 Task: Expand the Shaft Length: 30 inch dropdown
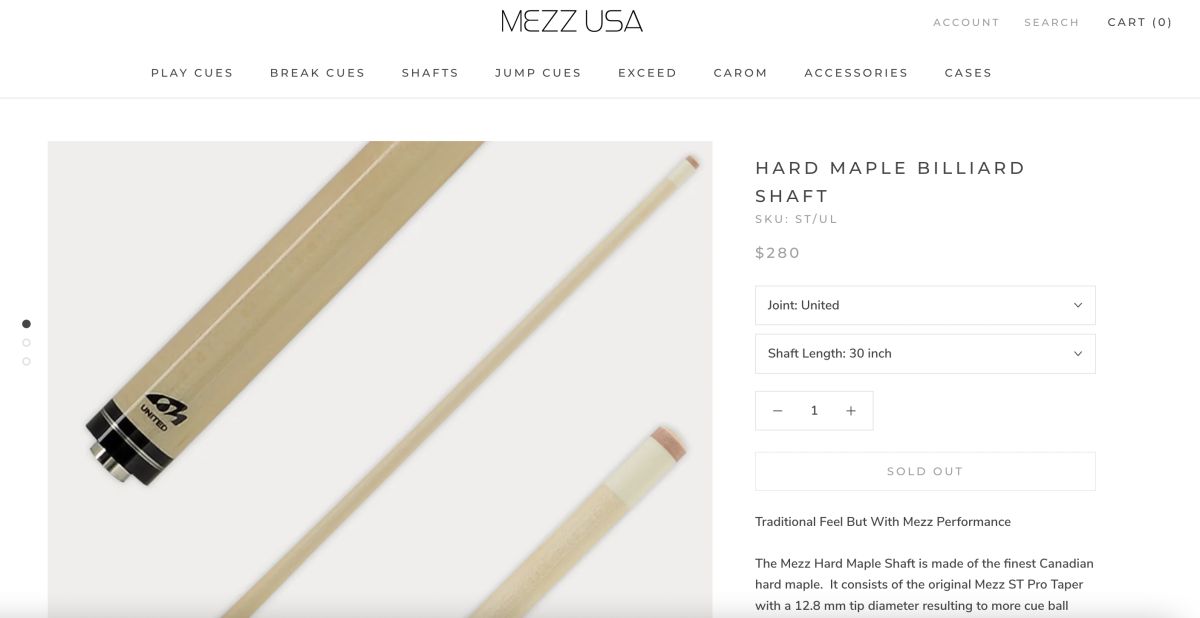pos(925,353)
